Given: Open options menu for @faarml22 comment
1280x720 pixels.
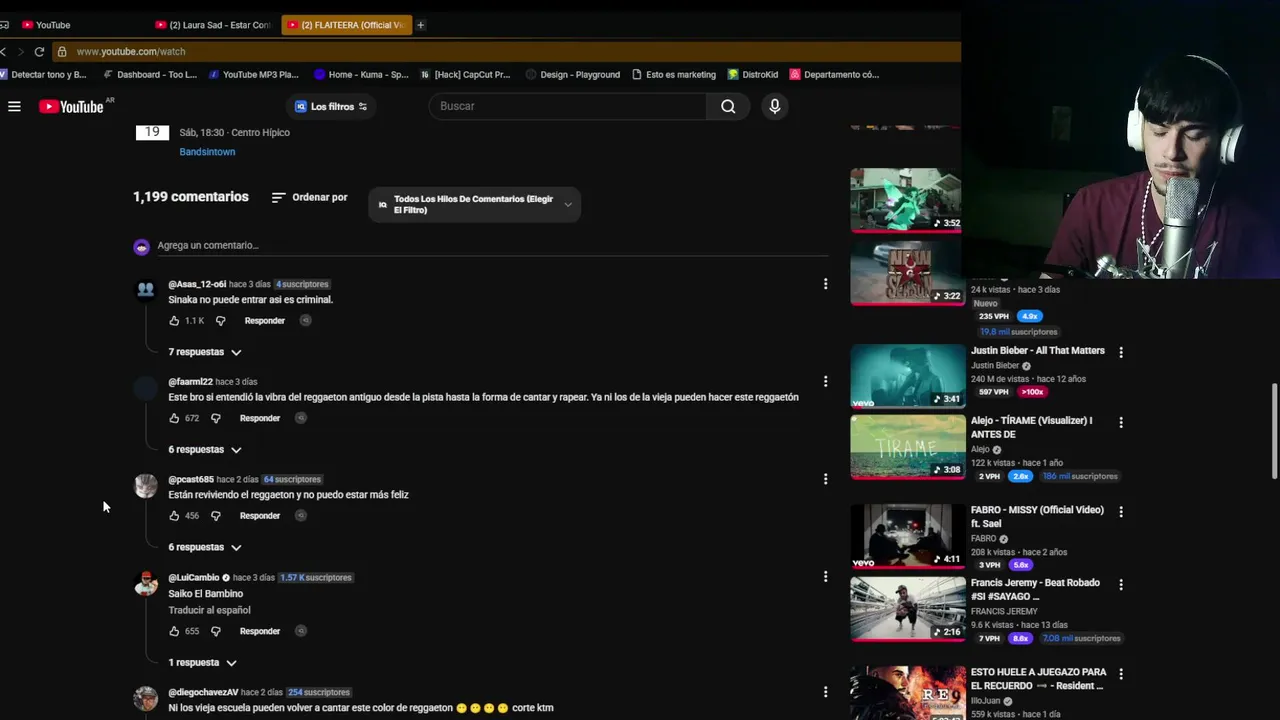Looking at the screenshot, I should pyautogui.click(x=825, y=381).
